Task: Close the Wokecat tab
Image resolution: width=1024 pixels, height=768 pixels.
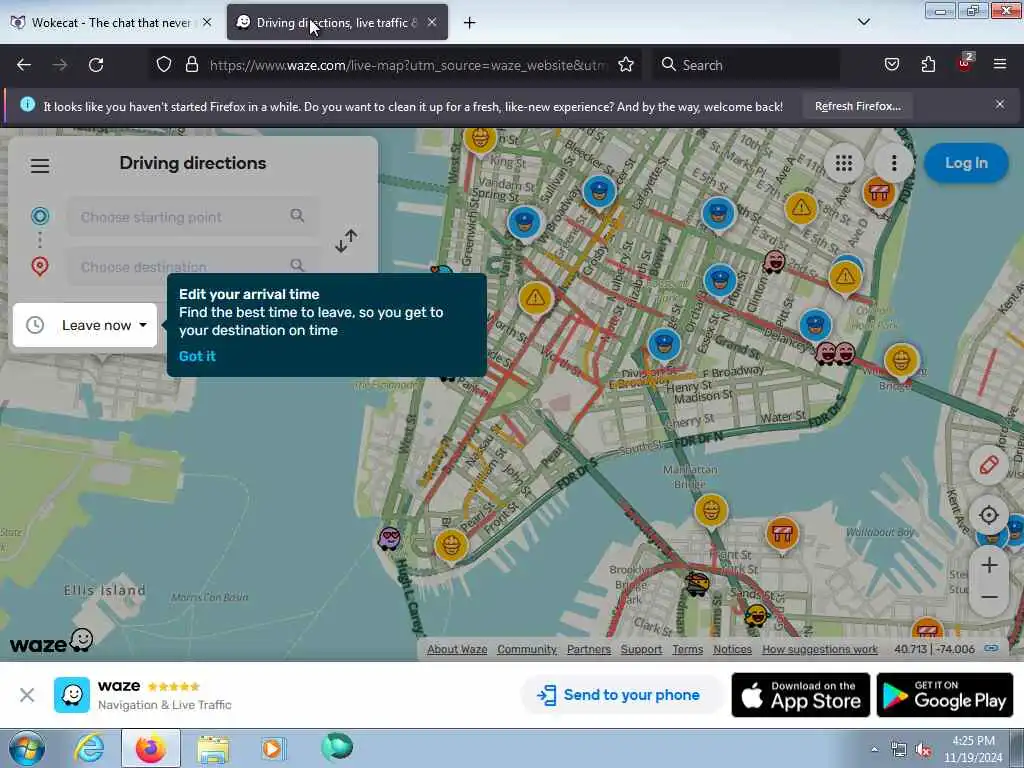Action: pyautogui.click(x=207, y=22)
